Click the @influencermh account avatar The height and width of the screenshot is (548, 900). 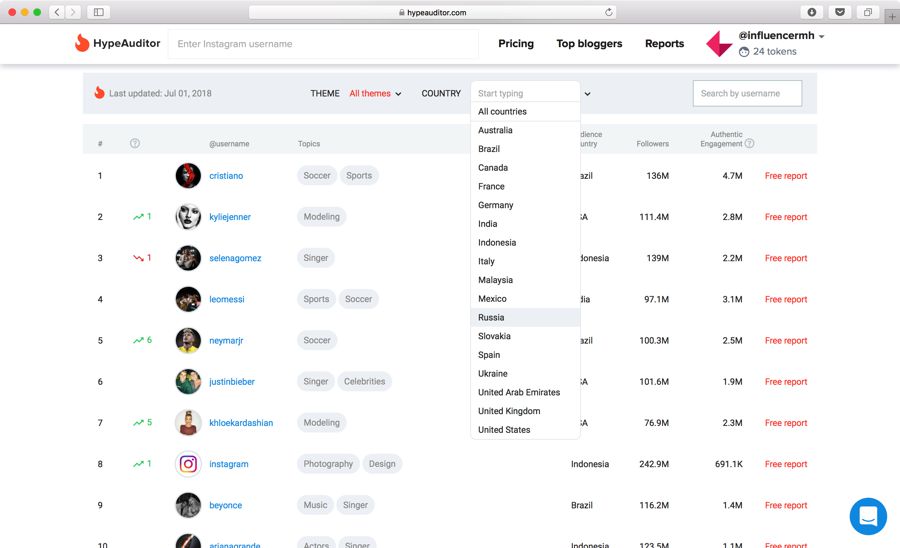(x=719, y=44)
